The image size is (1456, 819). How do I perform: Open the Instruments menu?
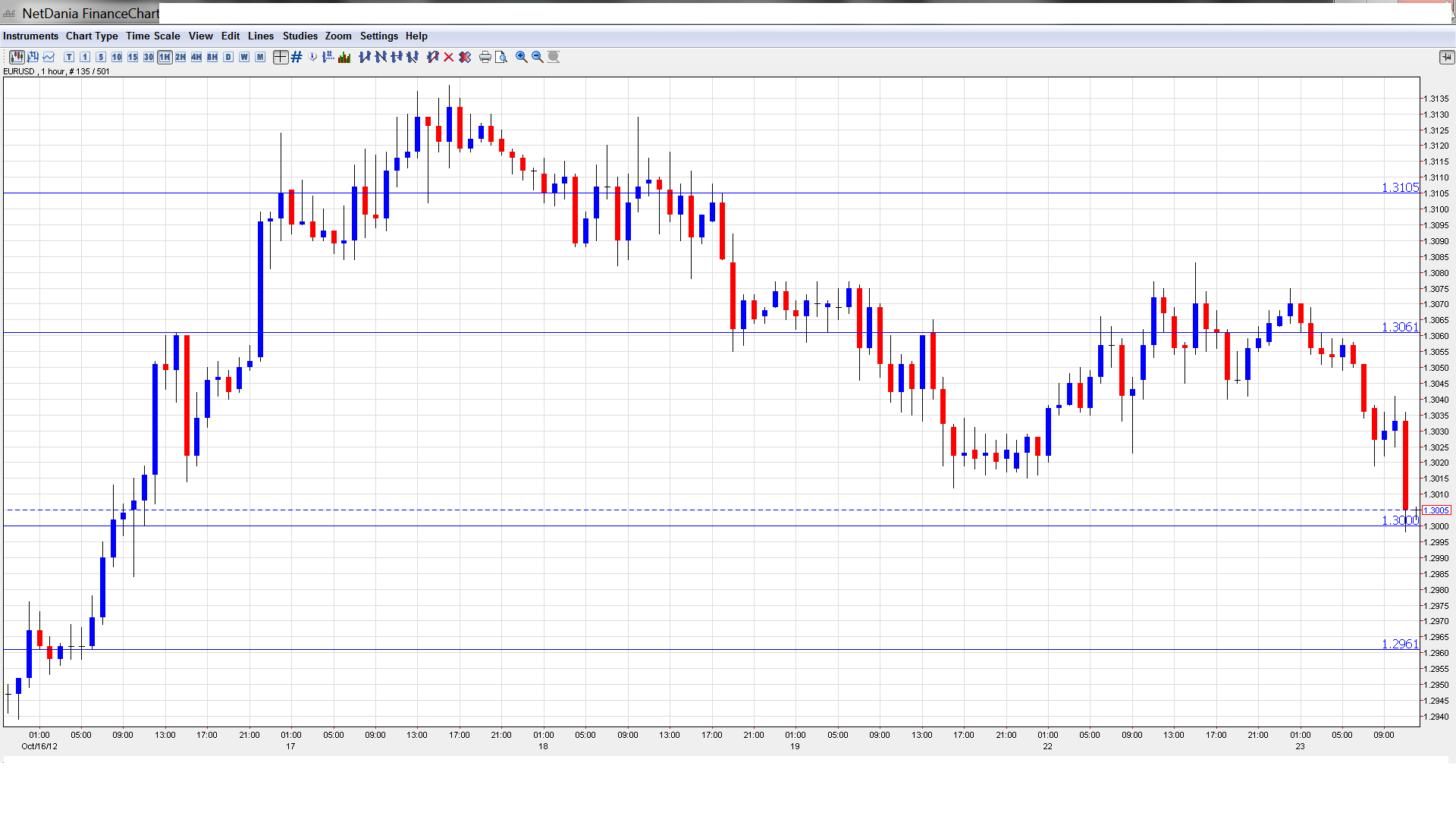[x=30, y=36]
